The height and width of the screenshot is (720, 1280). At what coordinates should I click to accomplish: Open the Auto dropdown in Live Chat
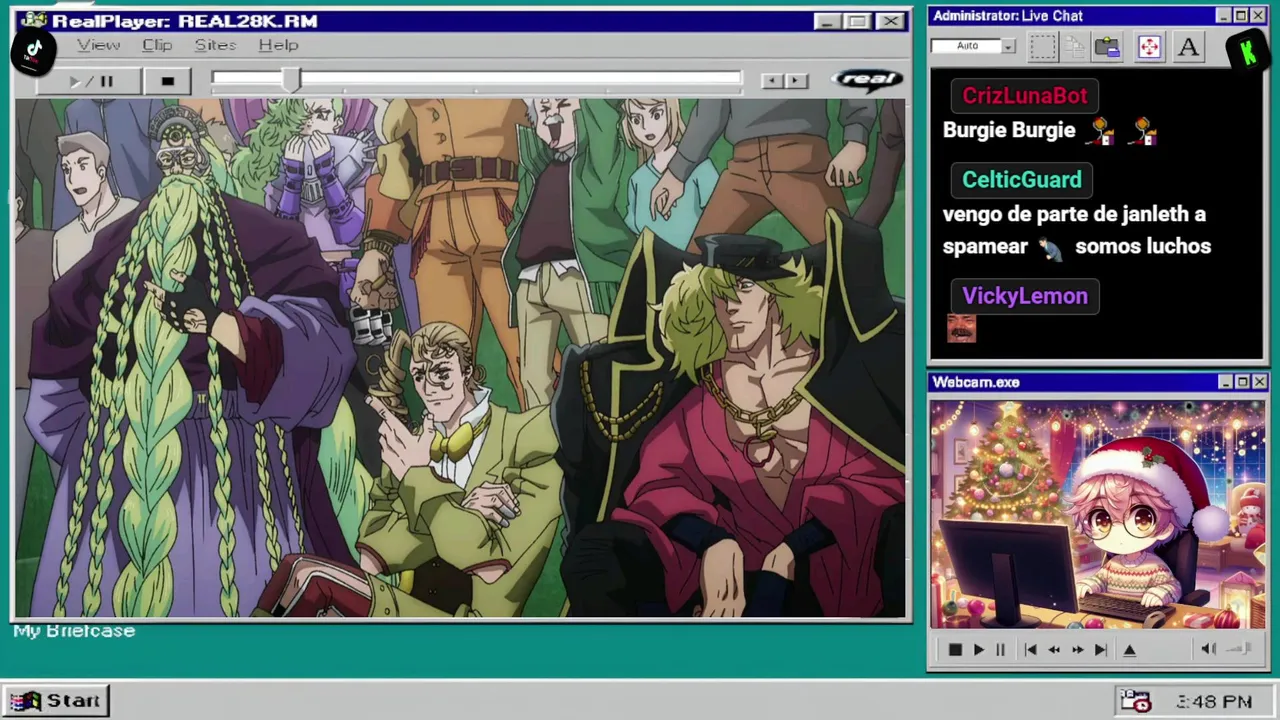pos(1008,46)
